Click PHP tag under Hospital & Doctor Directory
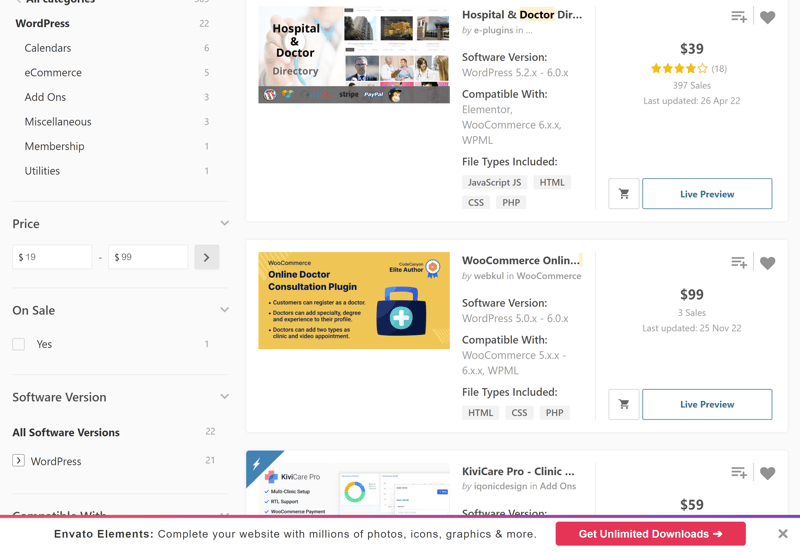Viewport: 800px width, 553px height. [511, 203]
